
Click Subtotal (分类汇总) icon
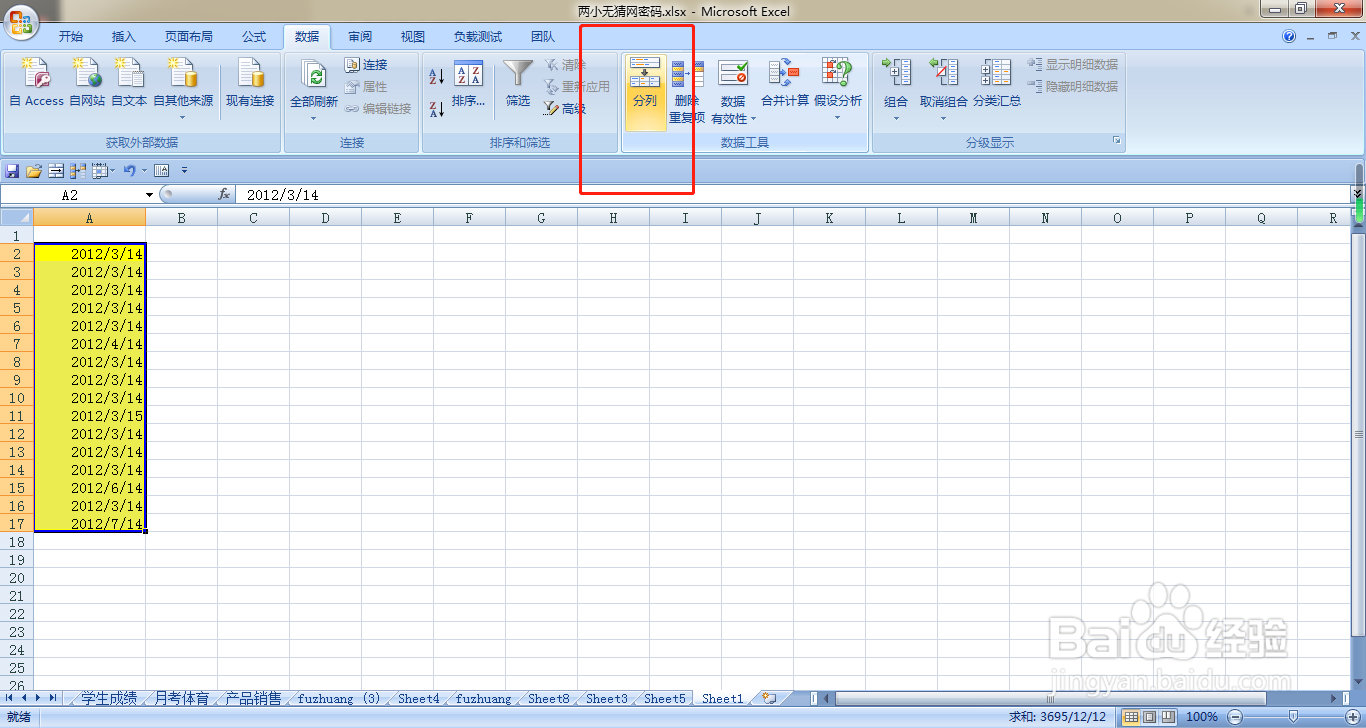(997, 73)
